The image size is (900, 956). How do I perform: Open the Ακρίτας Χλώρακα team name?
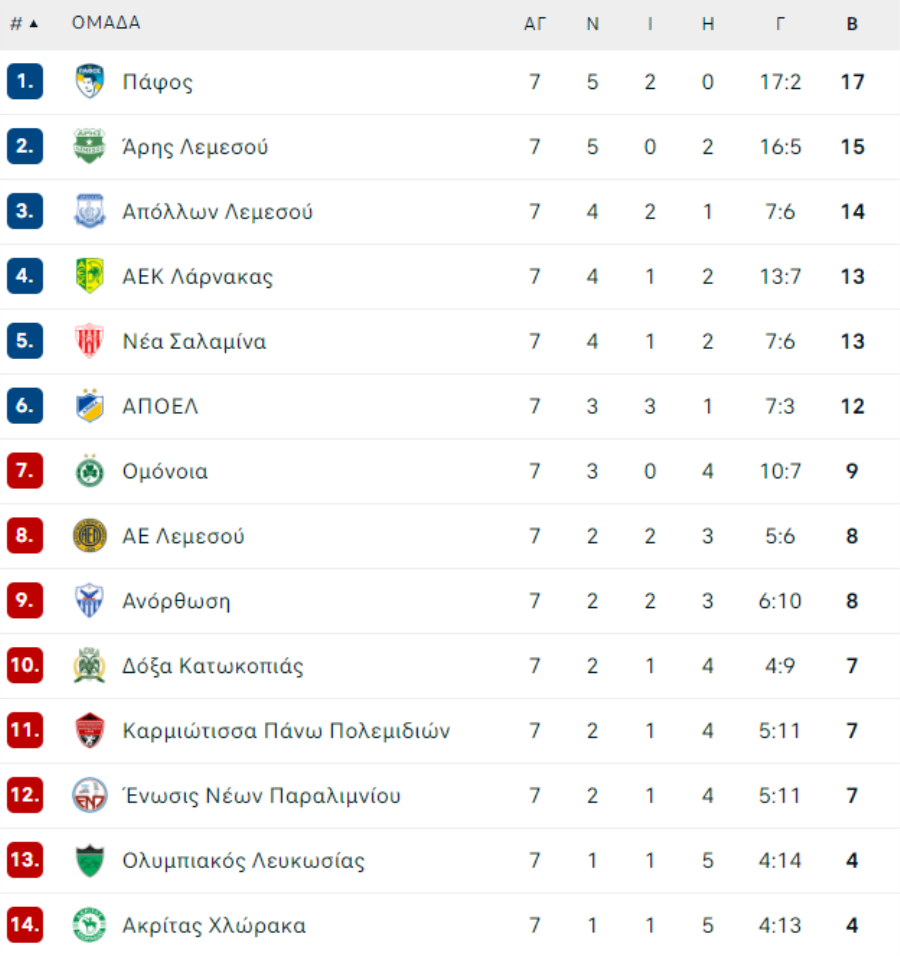tap(214, 926)
